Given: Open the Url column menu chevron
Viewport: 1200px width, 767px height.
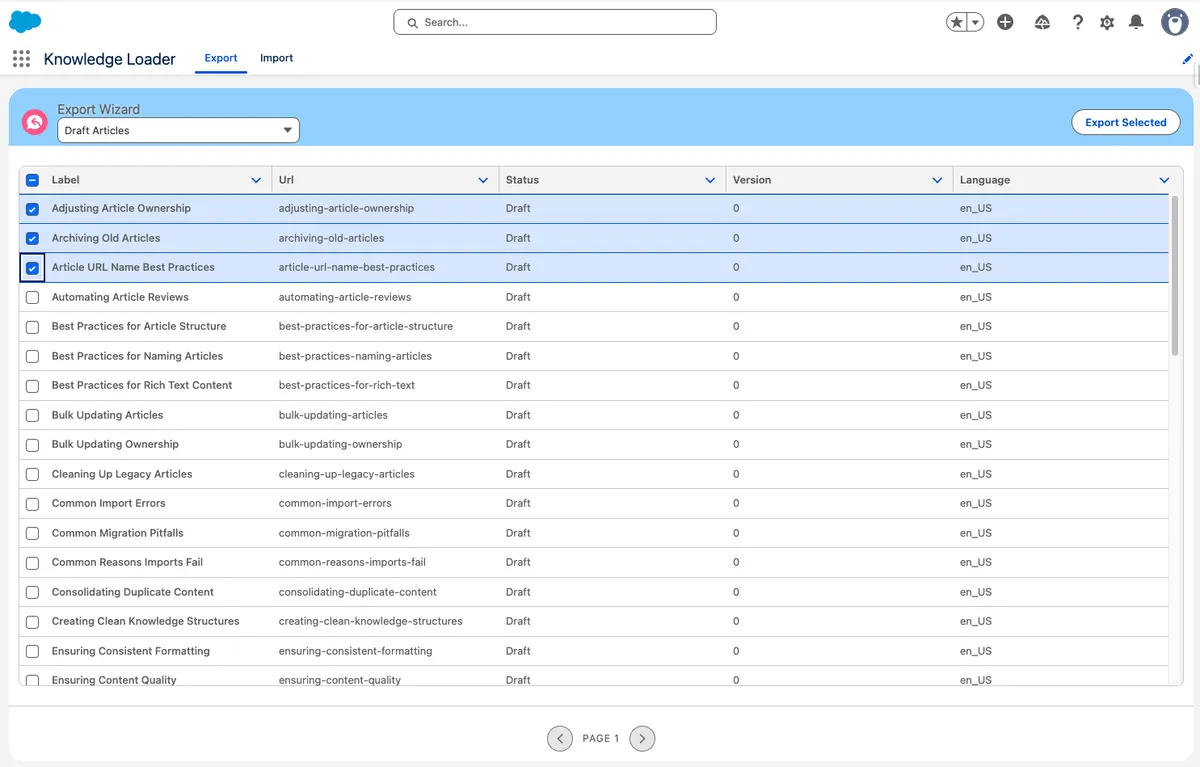Looking at the screenshot, I should pos(483,180).
